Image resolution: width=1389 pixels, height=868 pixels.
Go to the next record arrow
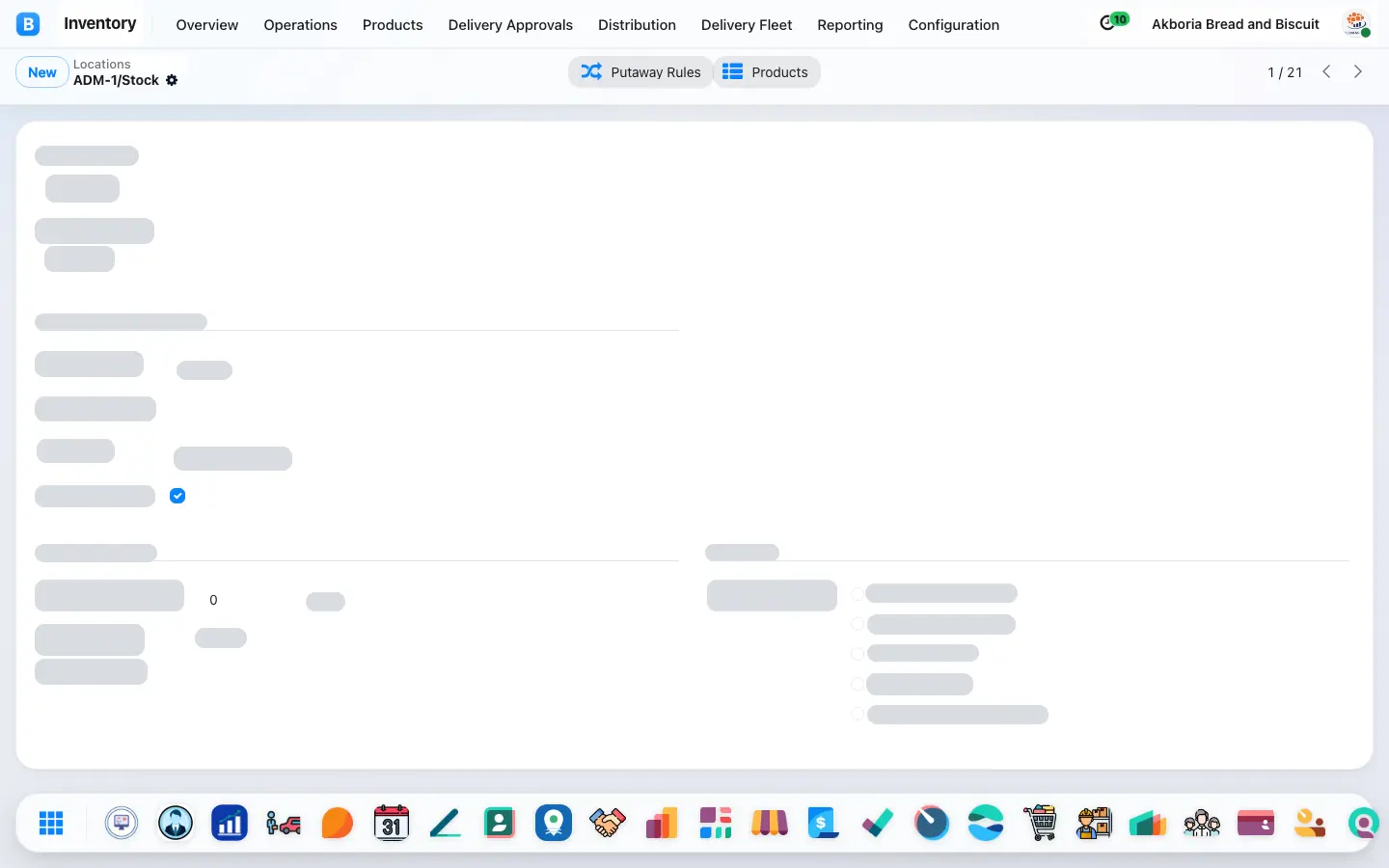point(1358,72)
